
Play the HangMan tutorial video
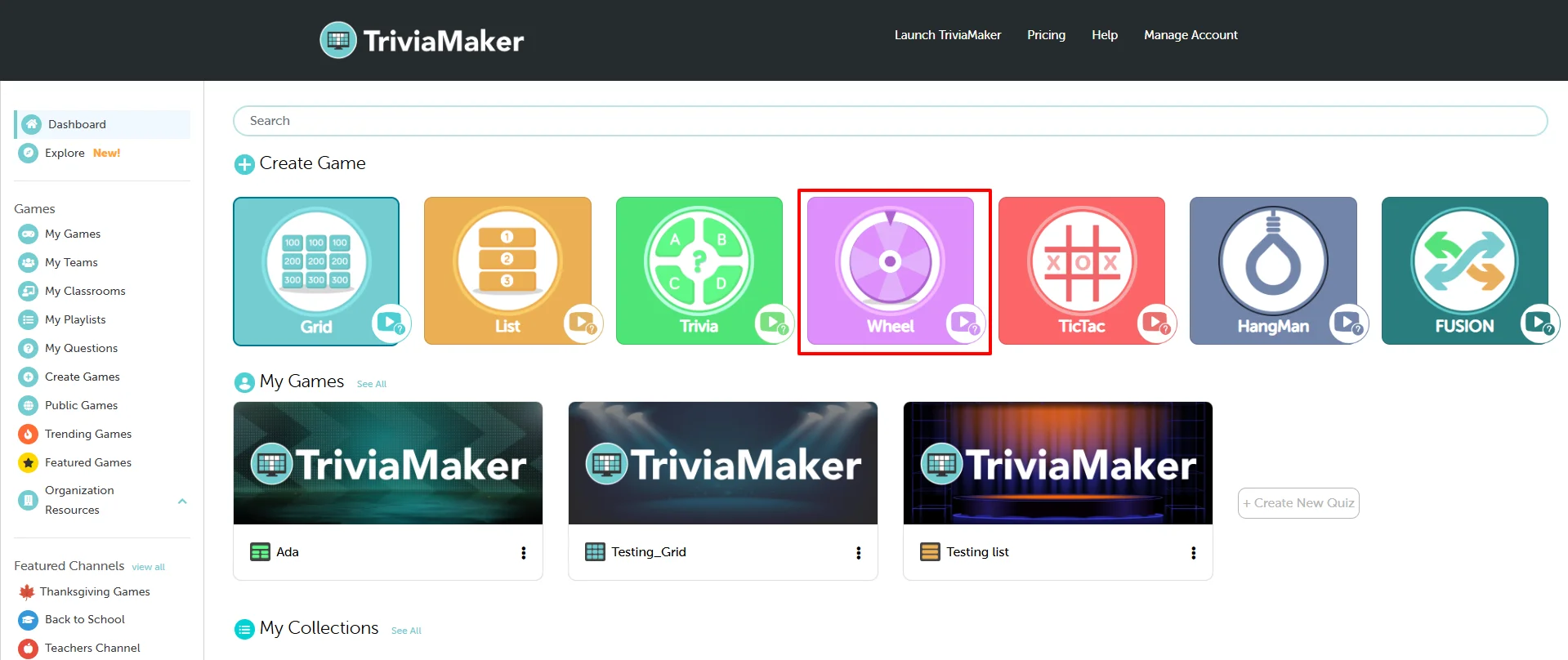pos(1348,323)
